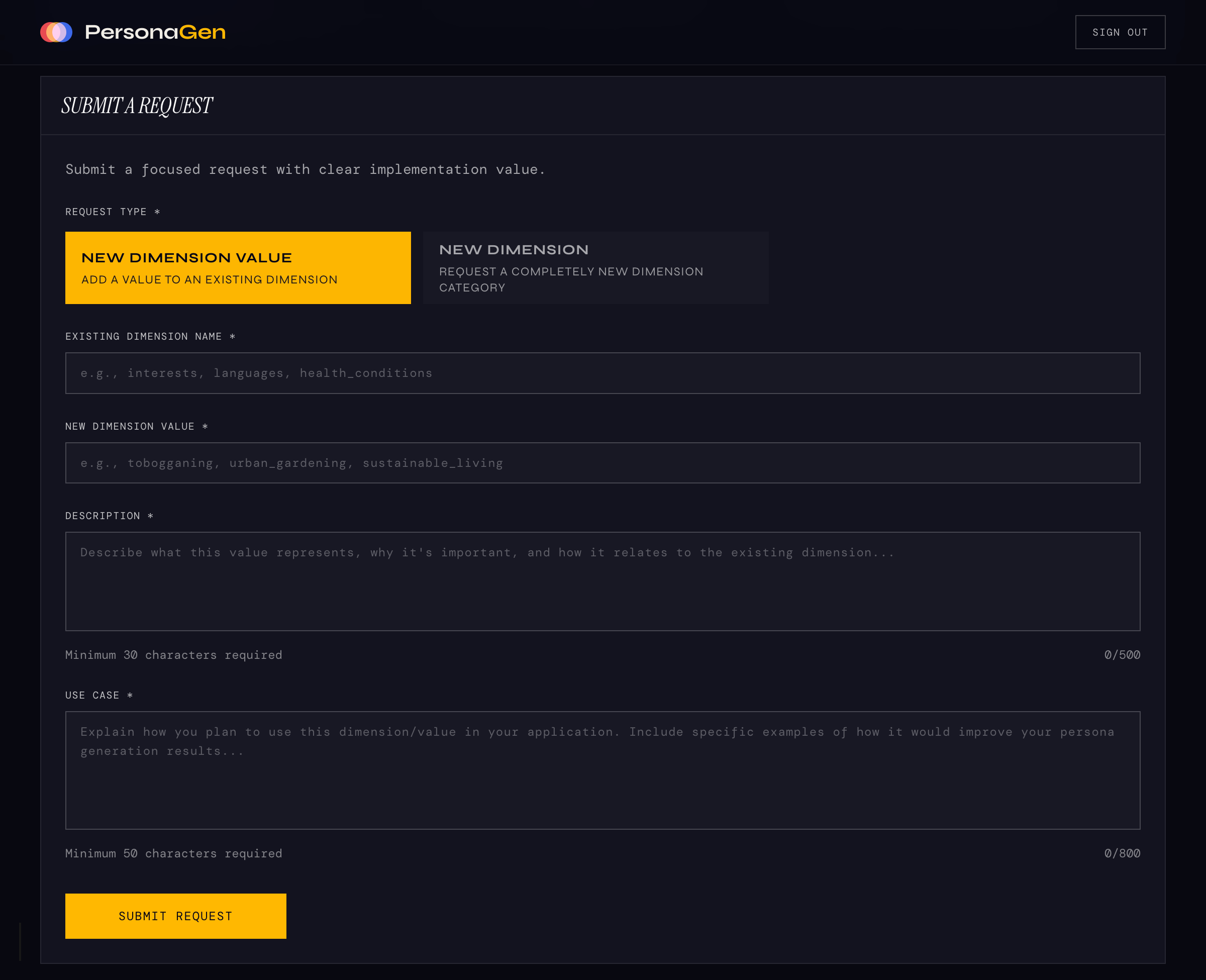Click the Minimum 30 characters required hint

click(173, 654)
